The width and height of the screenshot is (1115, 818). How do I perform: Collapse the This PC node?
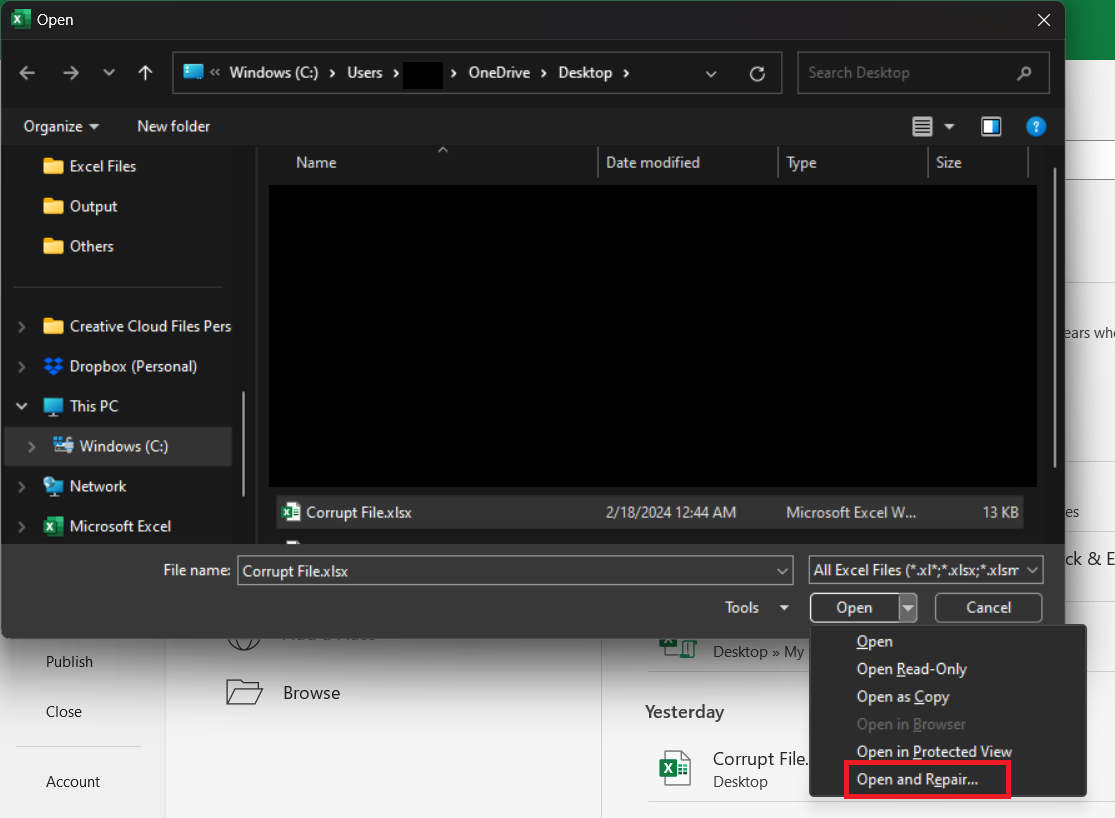21,406
